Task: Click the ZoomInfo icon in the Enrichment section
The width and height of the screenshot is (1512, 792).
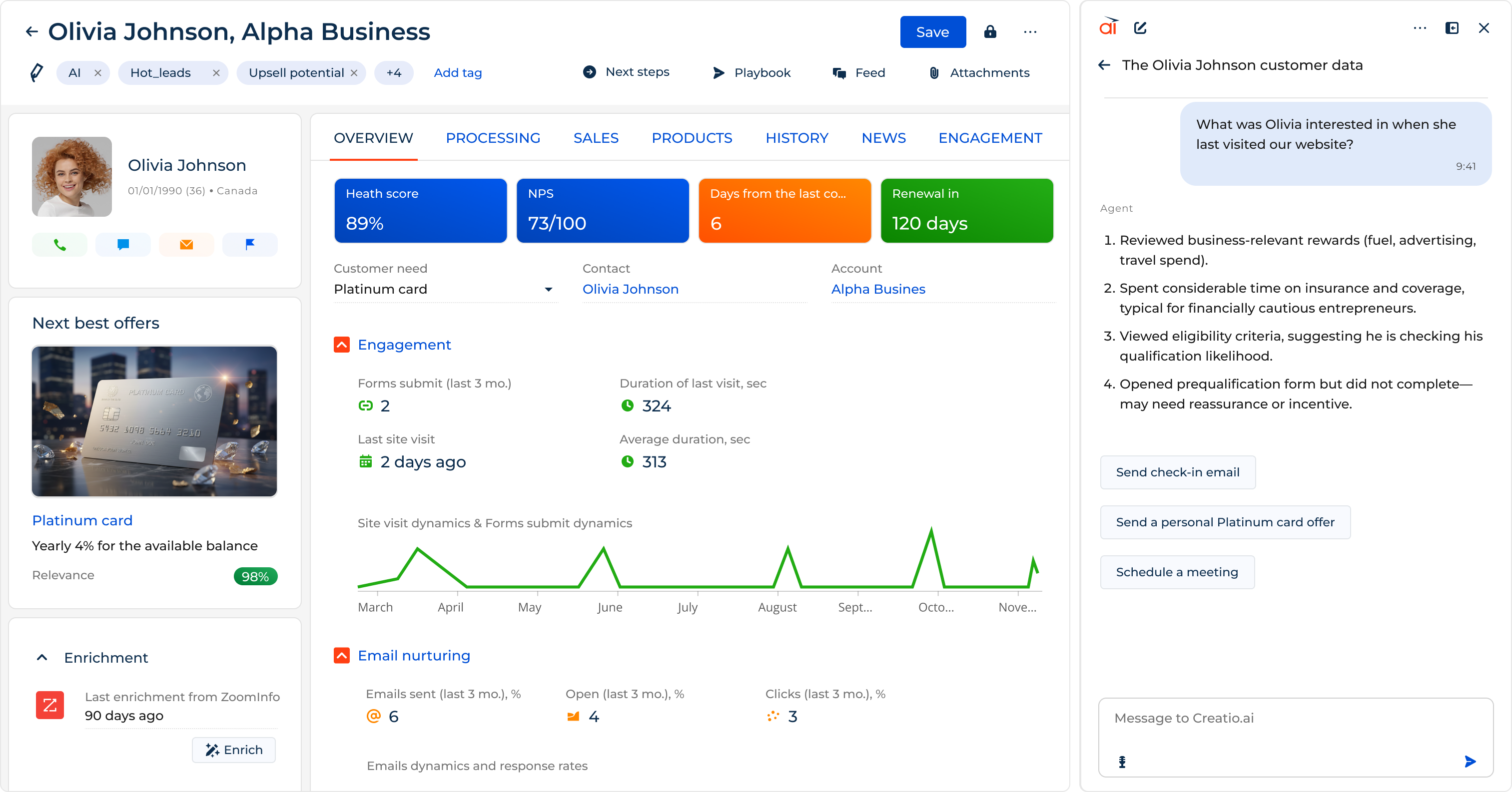Action: point(50,705)
